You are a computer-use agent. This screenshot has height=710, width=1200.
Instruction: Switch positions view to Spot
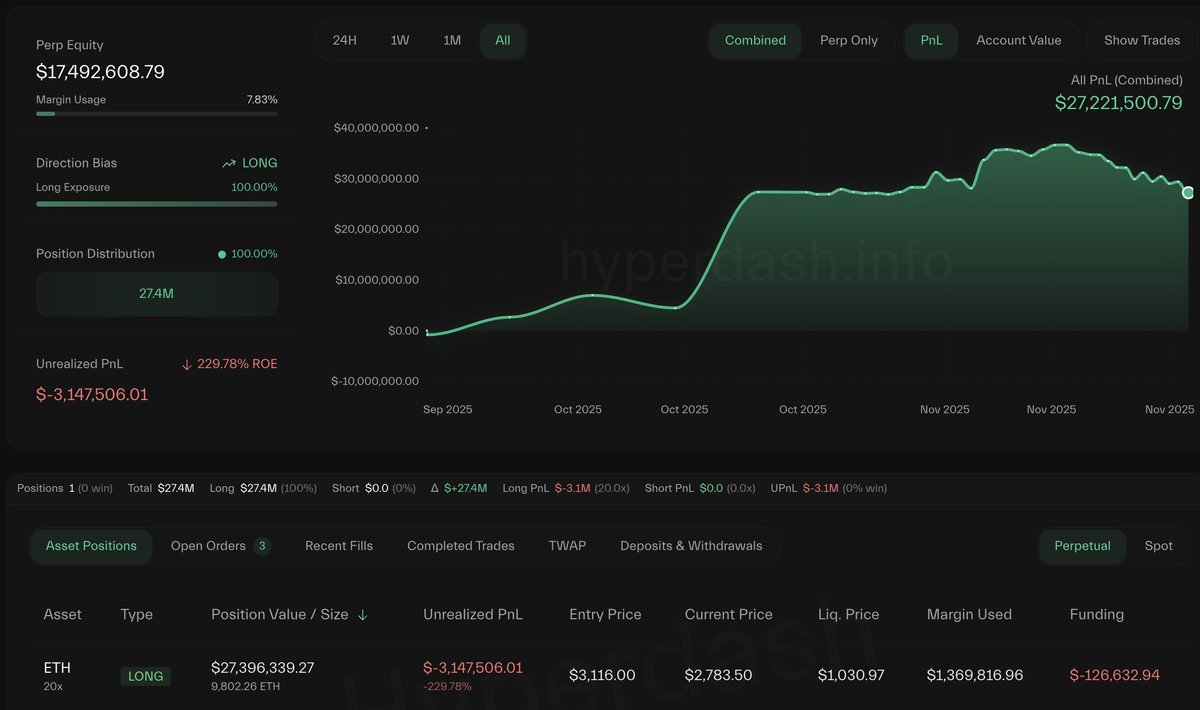tap(1159, 546)
